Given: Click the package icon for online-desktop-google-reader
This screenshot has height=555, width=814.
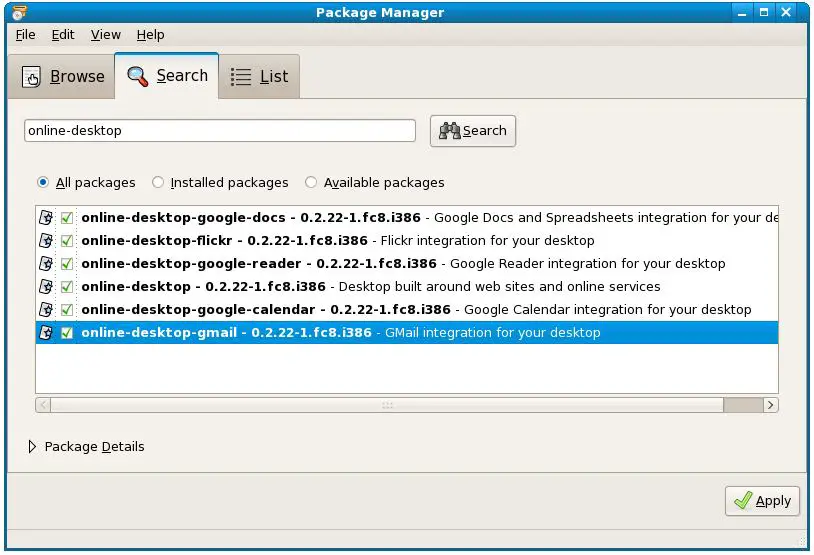Looking at the screenshot, I should [46, 263].
